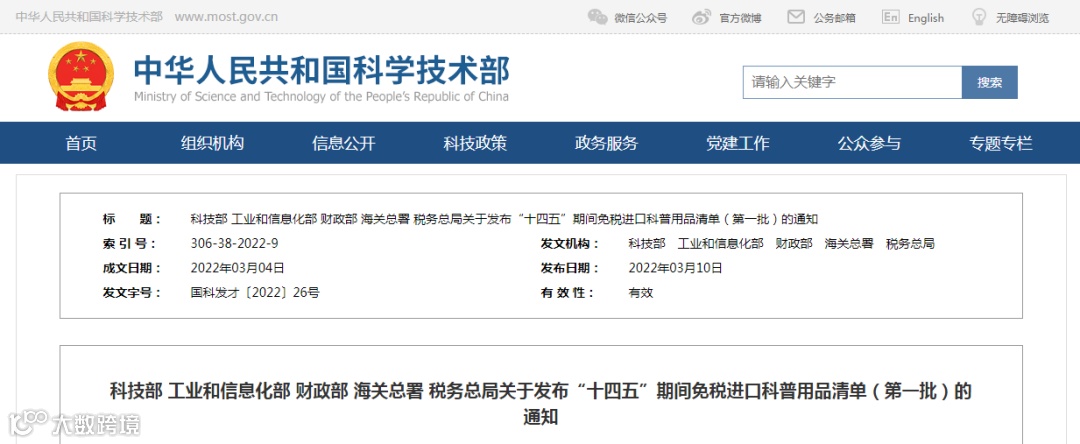Viewport: 1080px width, 444px height.
Task: Click the 发文机构 label
Action: click(x=570, y=244)
